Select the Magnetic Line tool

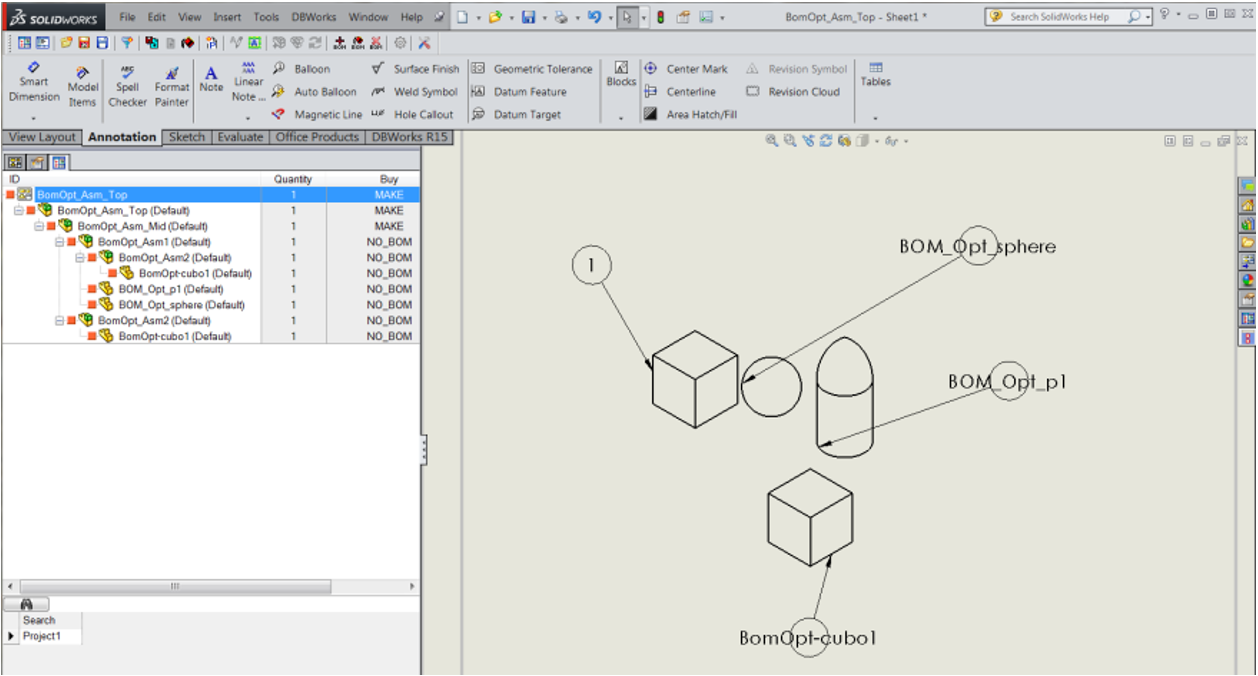(x=317, y=115)
